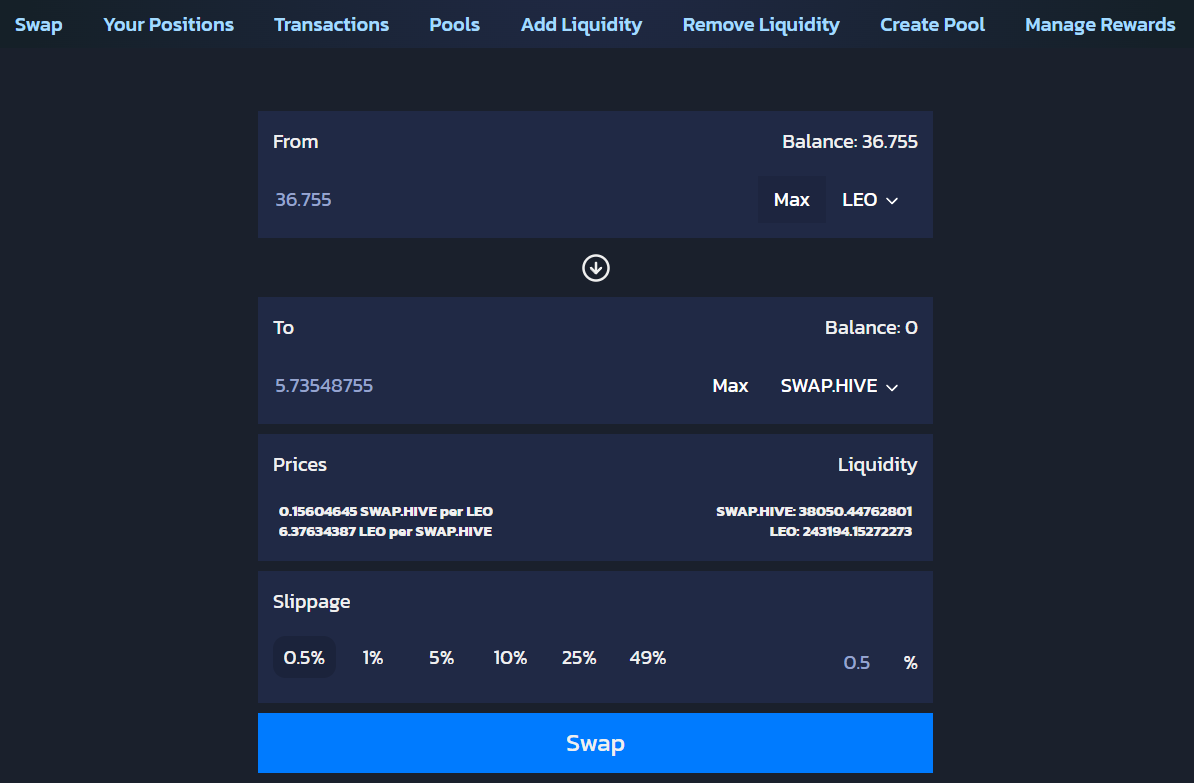Choose 25% slippage tolerance
The width and height of the screenshot is (1194, 783).
point(579,658)
